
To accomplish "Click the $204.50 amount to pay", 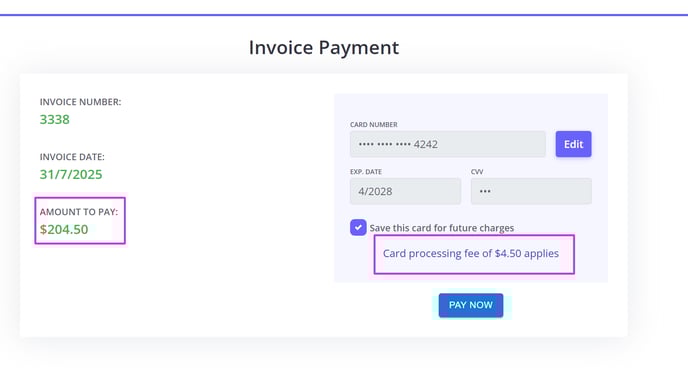I will [x=64, y=229].
